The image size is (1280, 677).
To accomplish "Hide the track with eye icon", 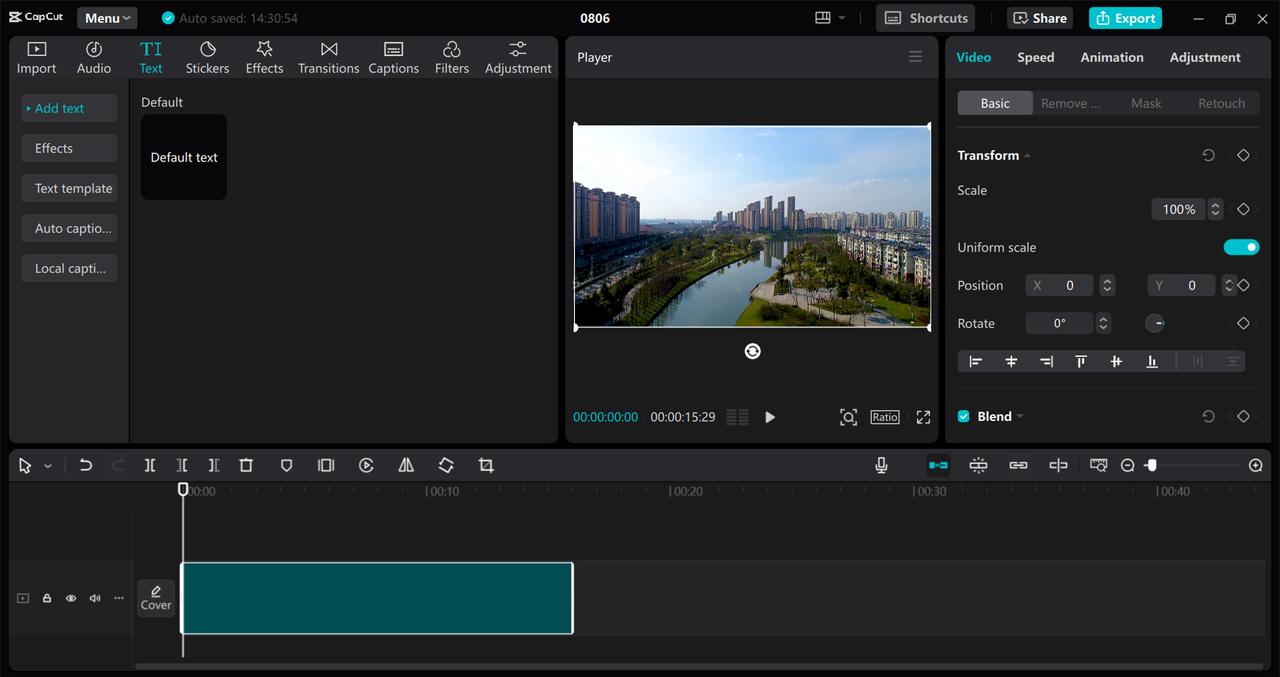I will 71,598.
